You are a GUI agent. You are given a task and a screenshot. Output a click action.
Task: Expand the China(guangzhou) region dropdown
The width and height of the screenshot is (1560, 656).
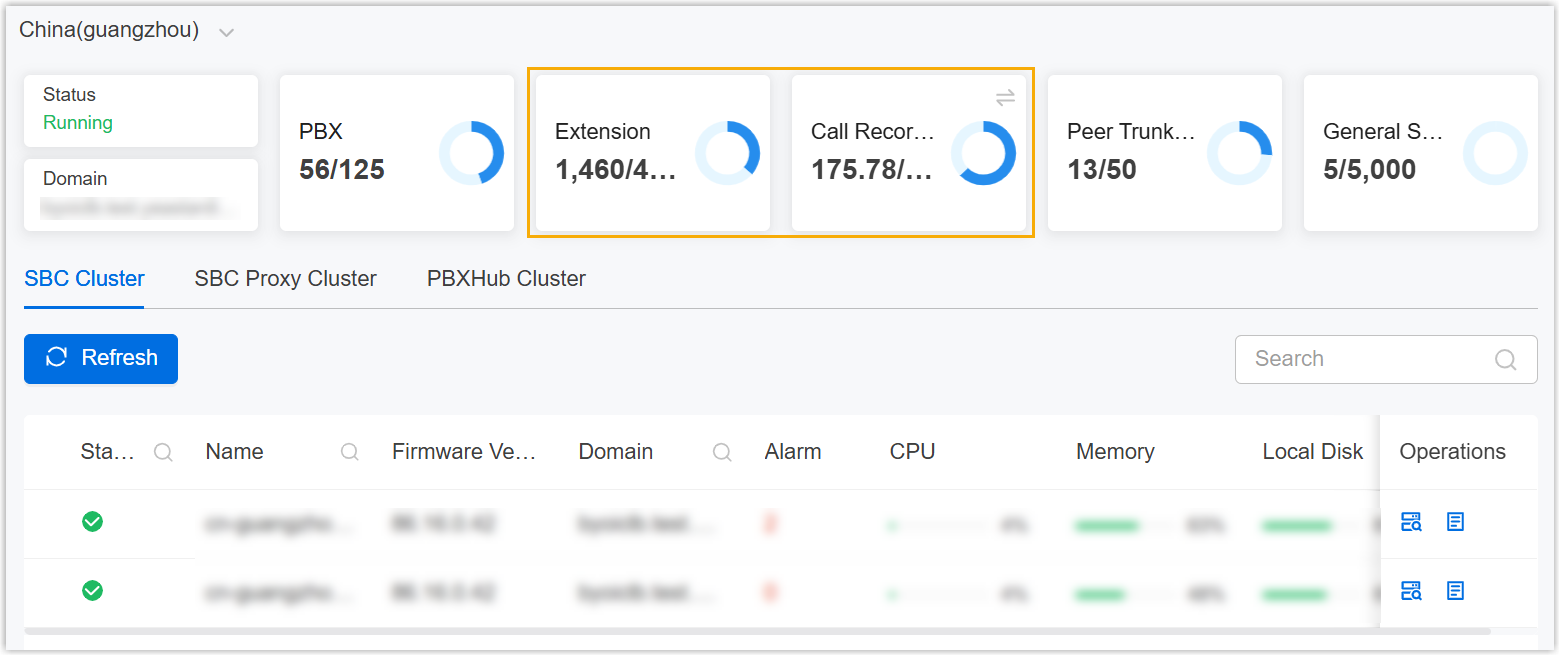point(227,32)
